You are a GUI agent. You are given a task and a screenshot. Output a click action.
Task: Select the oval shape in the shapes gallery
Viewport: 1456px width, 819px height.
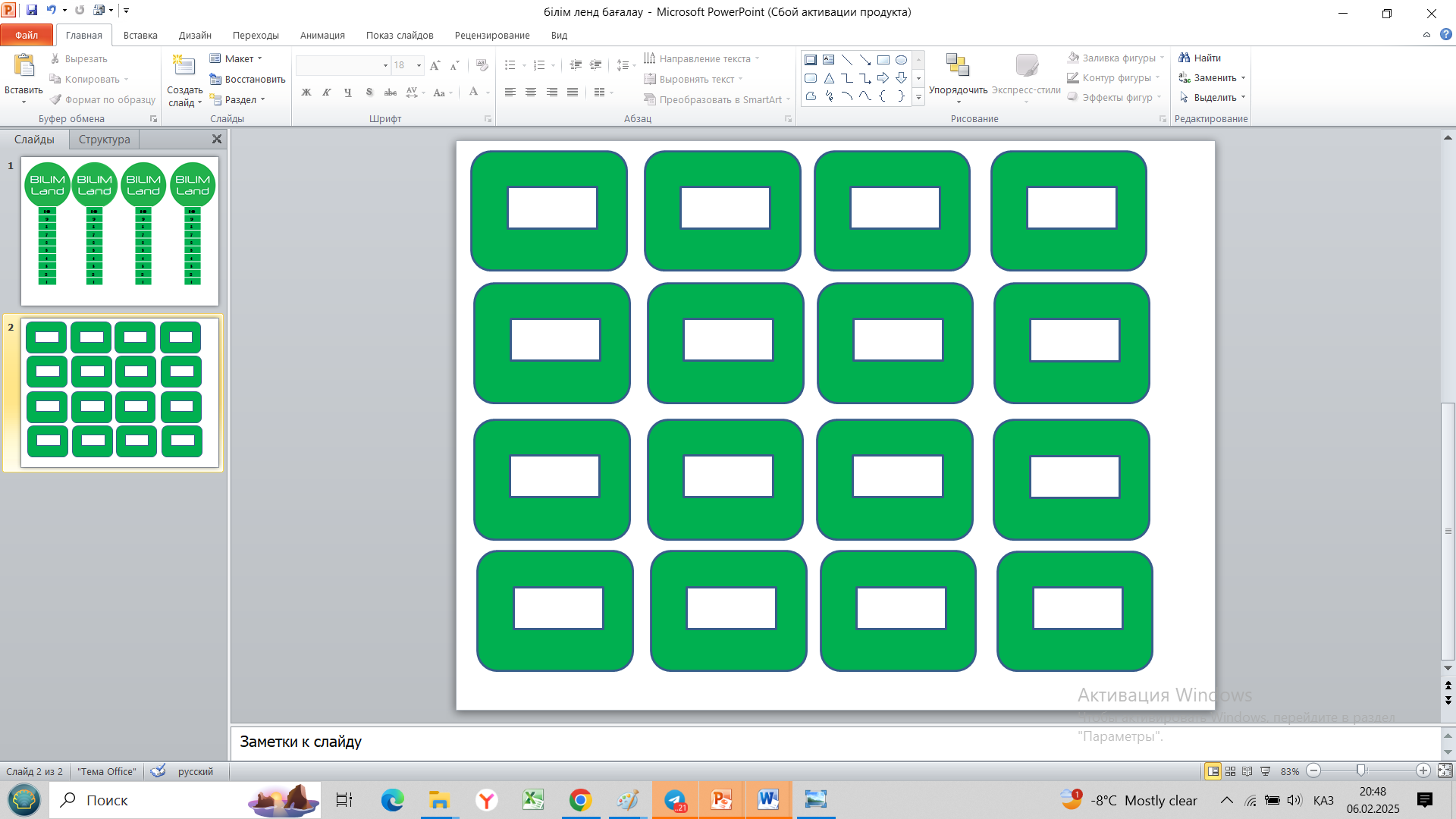[901, 60]
